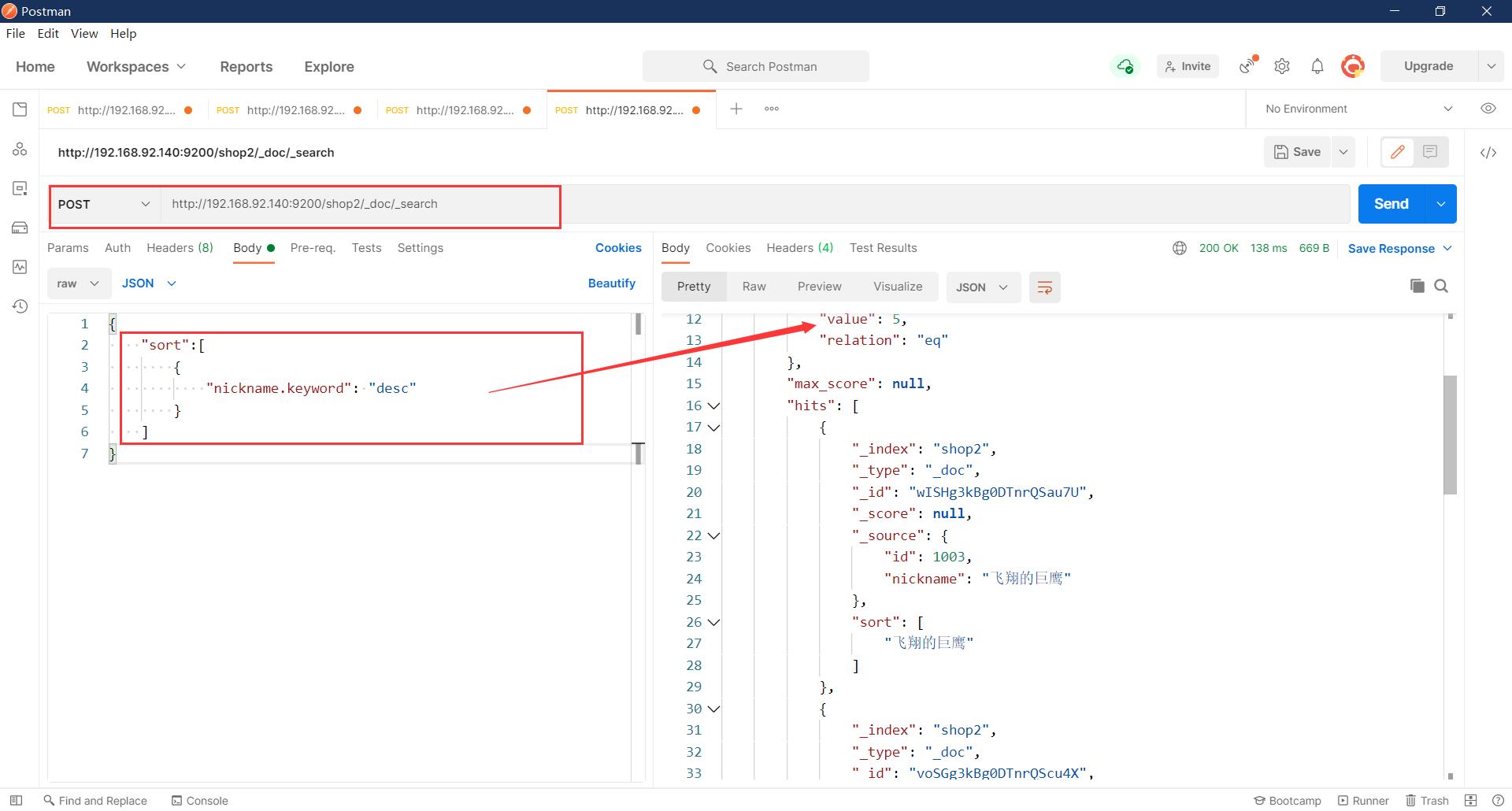Open Find and Replace
Screen dimensions: 1512x811
(x=95, y=801)
